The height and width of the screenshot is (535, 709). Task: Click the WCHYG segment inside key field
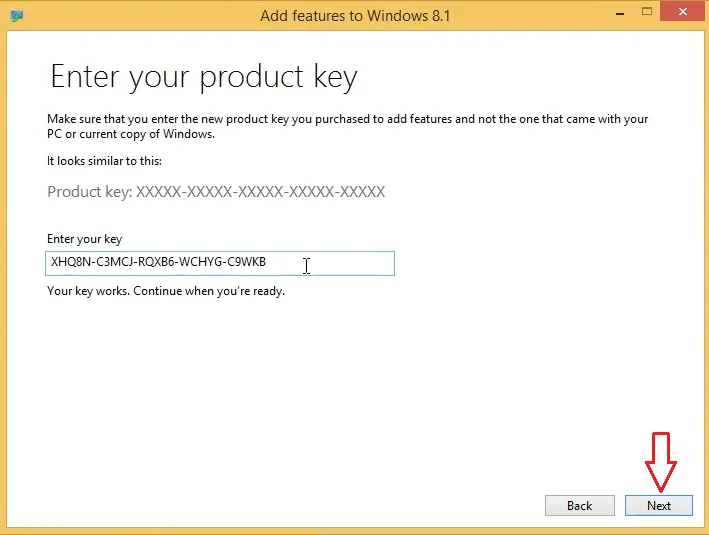201,264
